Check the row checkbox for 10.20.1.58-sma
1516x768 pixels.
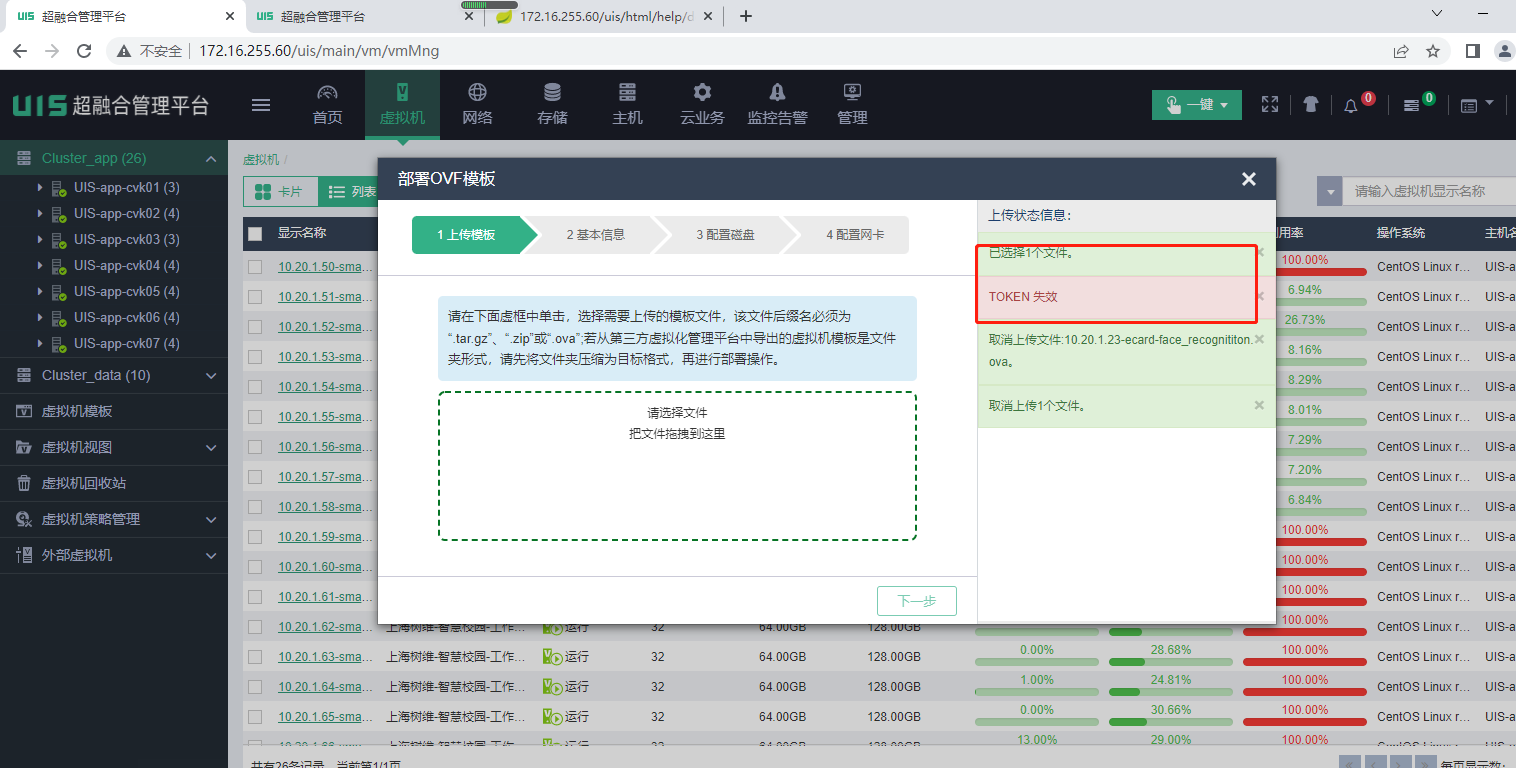click(255, 507)
